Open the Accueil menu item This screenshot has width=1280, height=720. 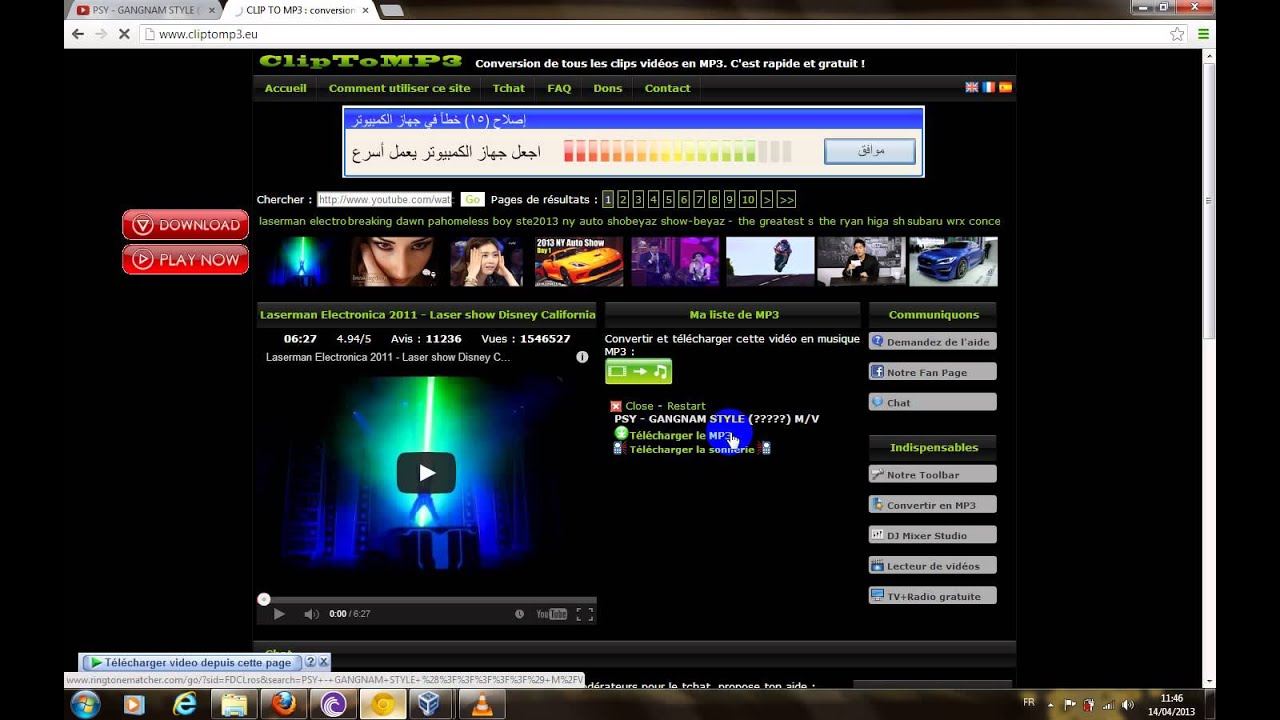285,88
